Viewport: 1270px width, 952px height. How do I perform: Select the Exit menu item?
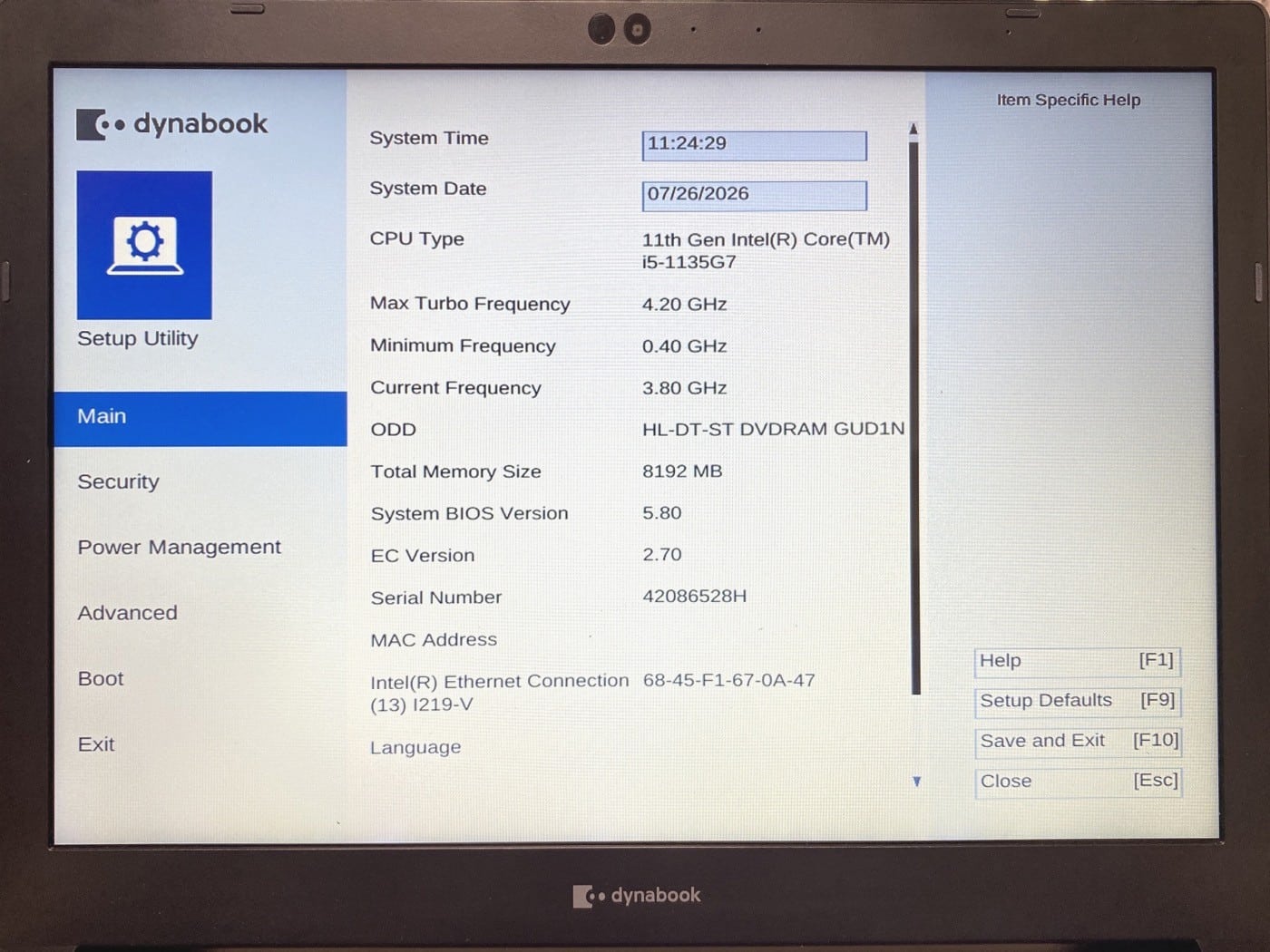(96, 744)
